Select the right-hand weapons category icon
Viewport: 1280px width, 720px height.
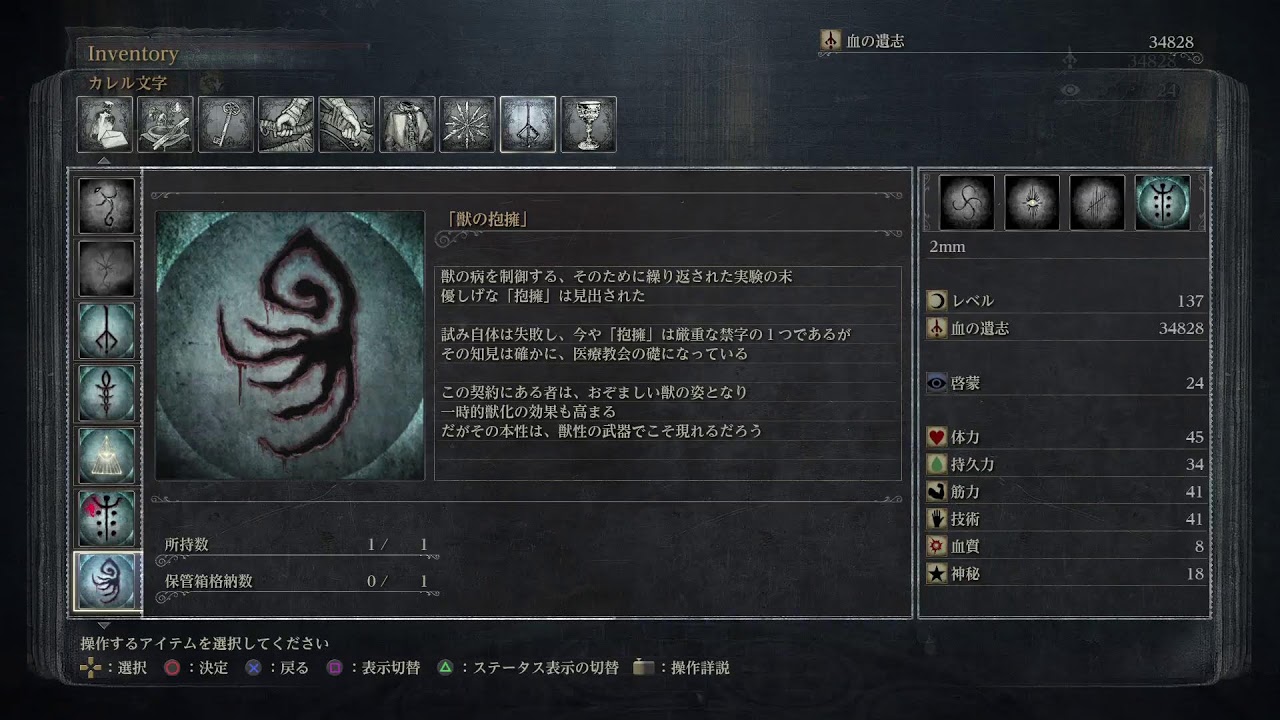coord(286,124)
